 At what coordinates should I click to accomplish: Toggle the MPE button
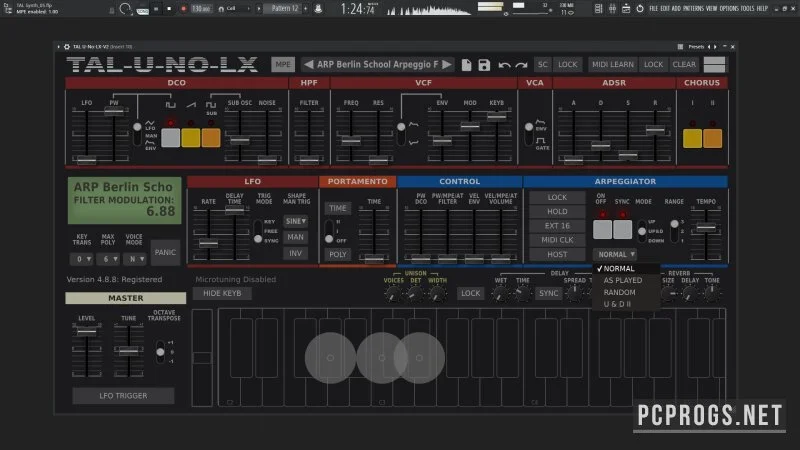(x=283, y=64)
